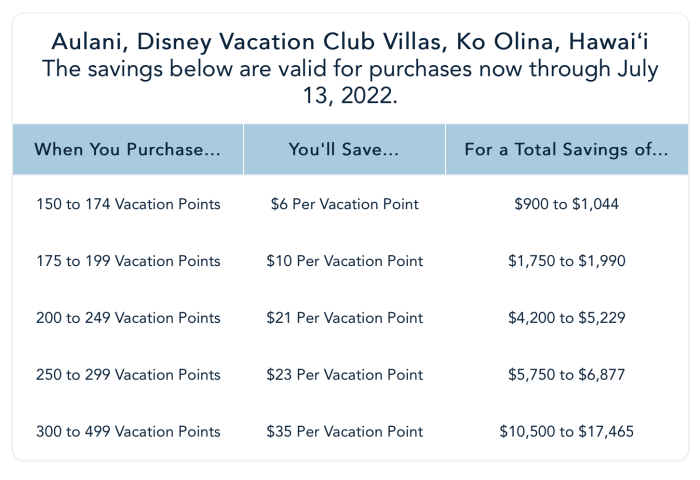Viewport: 700px width, 480px height.
Task: Click 250 to 299 Vacation Points cell
Action: (128, 374)
